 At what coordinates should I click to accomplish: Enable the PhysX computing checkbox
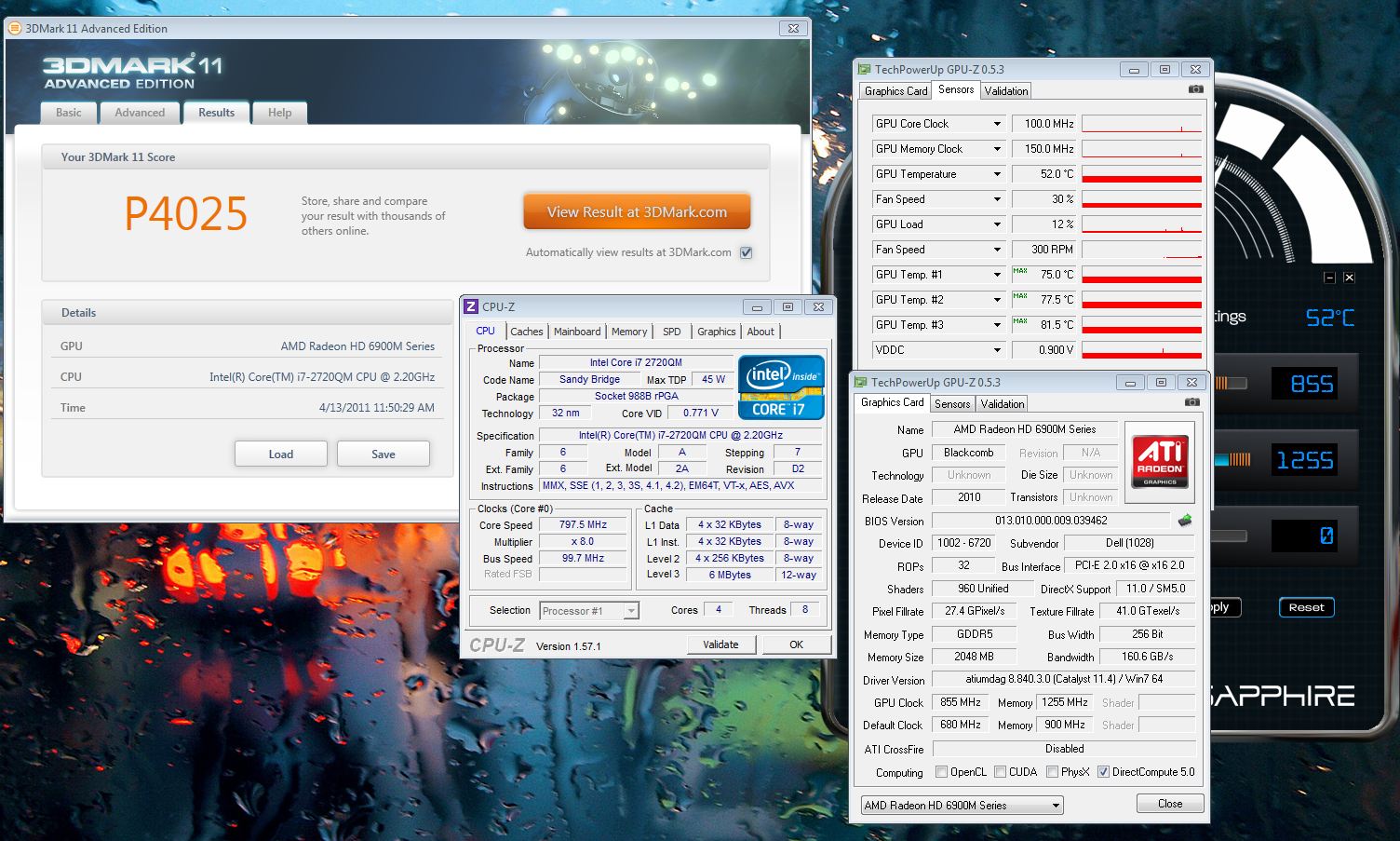coord(1052,772)
